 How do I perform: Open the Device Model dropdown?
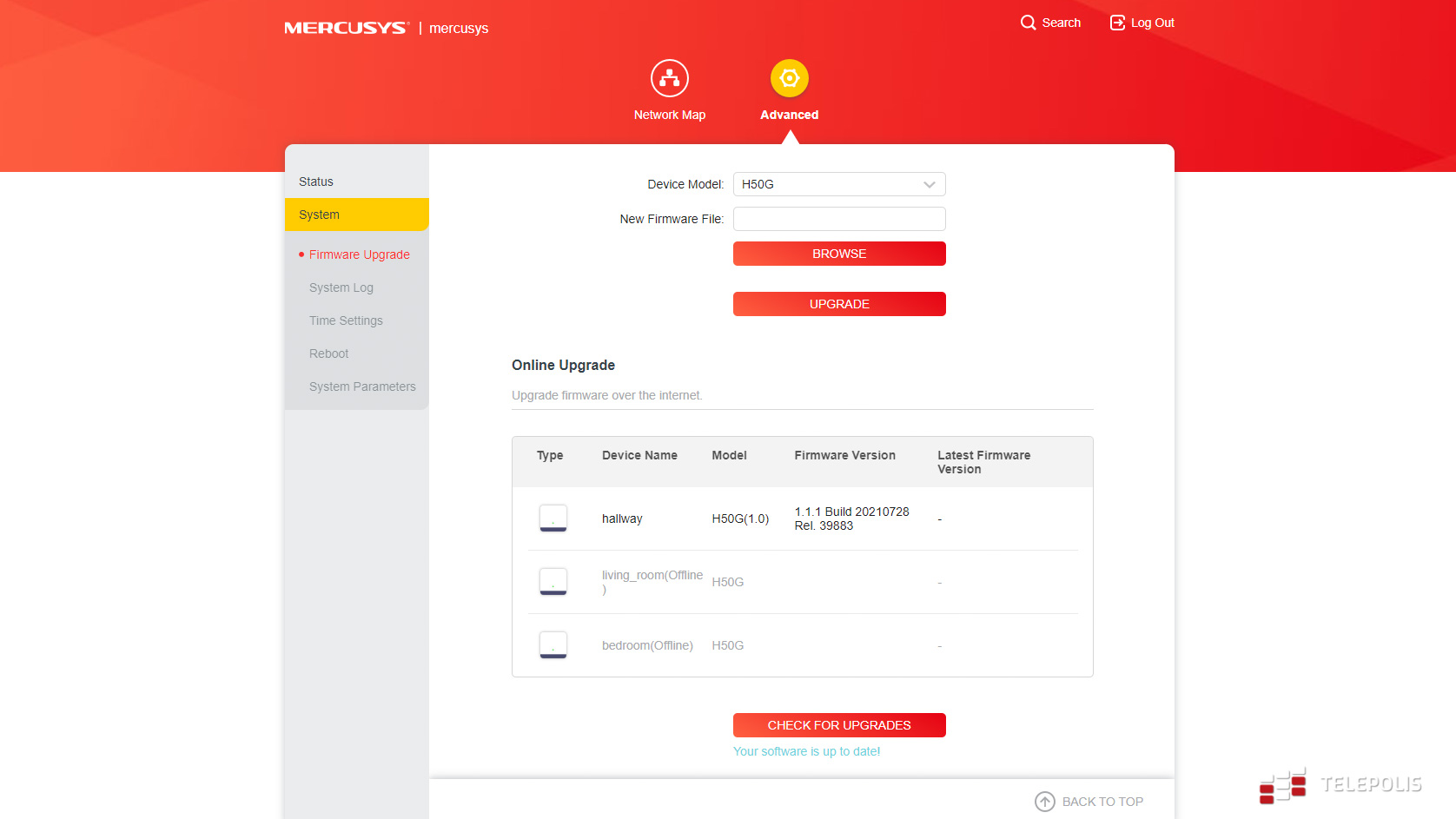[x=838, y=184]
